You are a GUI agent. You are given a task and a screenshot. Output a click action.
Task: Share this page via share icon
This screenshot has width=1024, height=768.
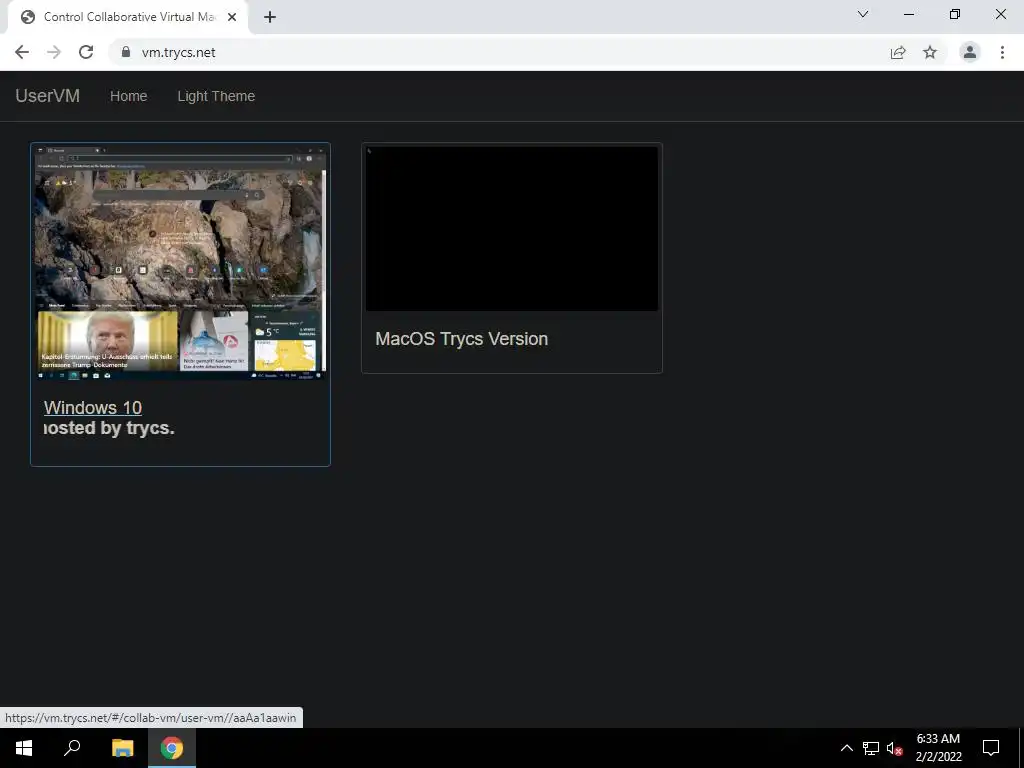coord(898,52)
